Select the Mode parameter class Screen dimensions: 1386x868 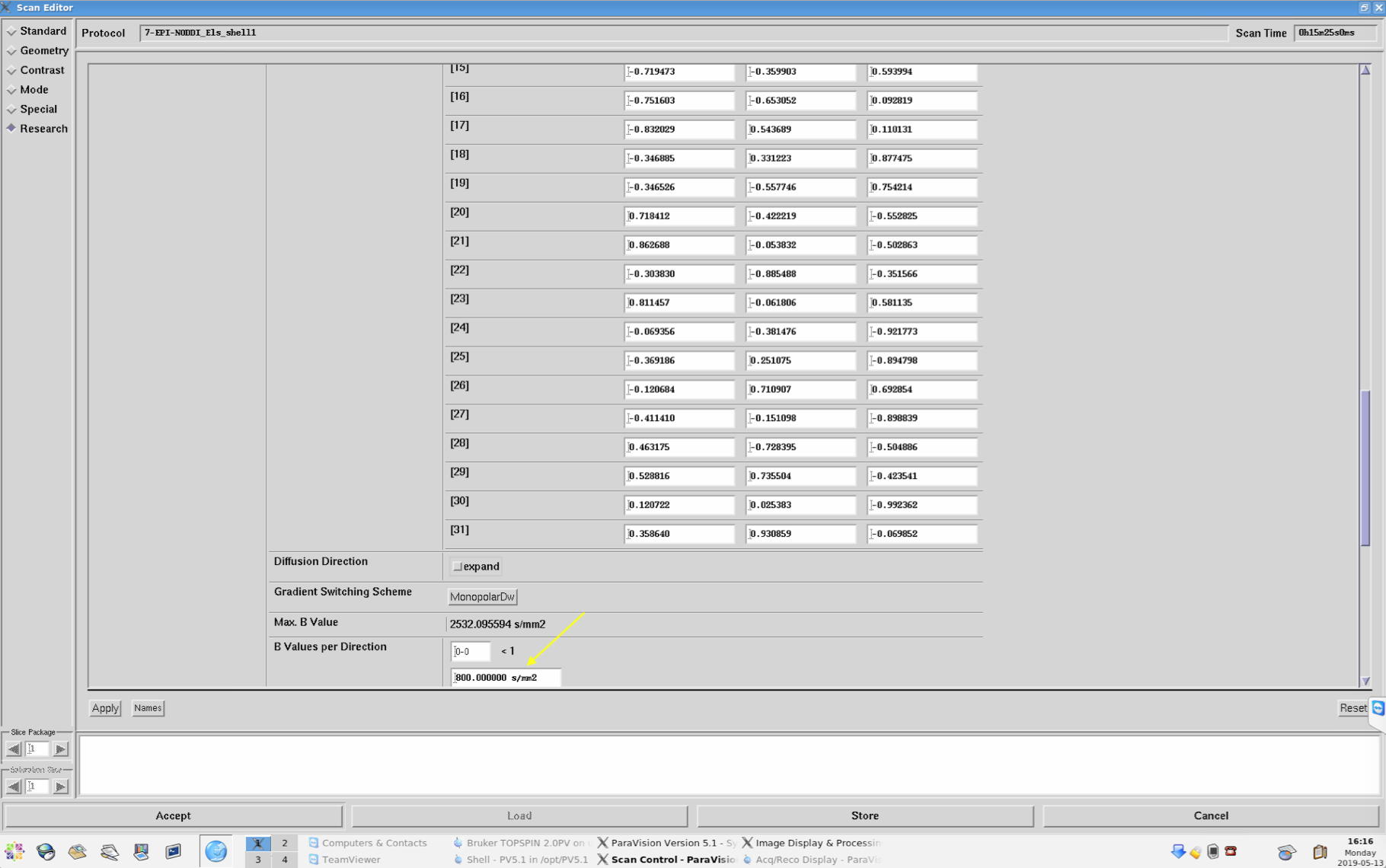pos(27,90)
